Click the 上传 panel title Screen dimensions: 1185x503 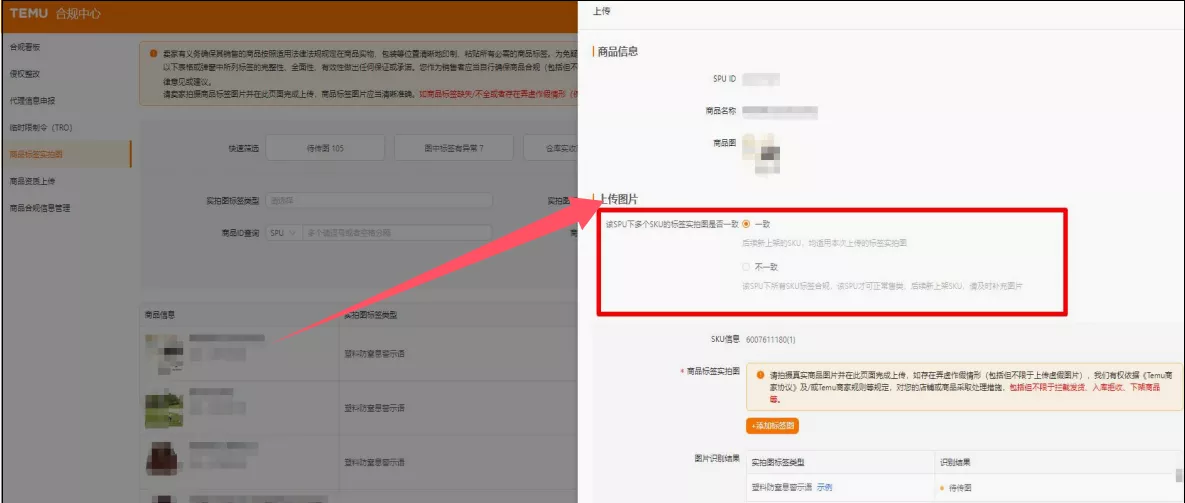tap(602, 11)
